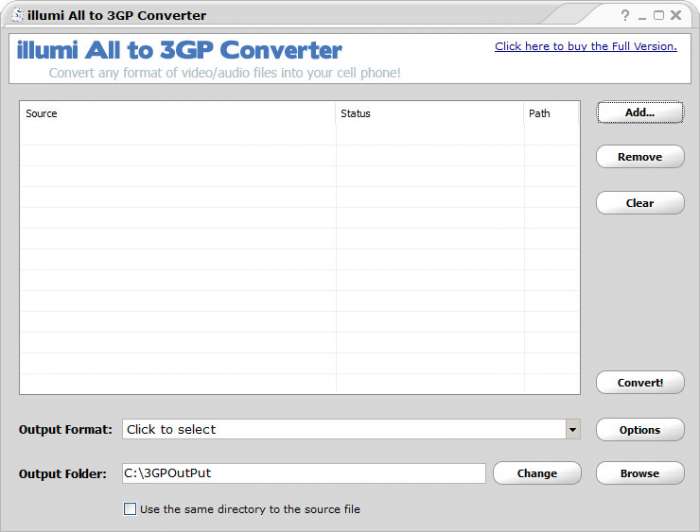Sort list by Source column
Screen dimensions: 700x532
pyautogui.click(x=178, y=113)
